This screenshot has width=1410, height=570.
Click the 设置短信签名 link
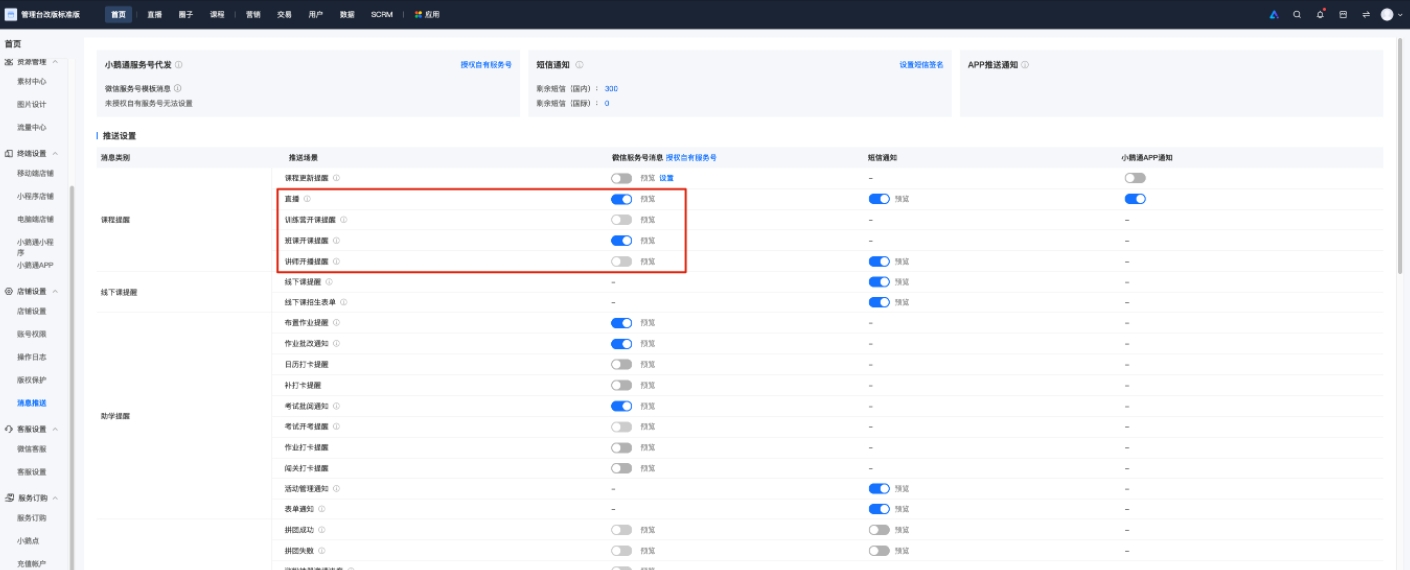pos(921,65)
